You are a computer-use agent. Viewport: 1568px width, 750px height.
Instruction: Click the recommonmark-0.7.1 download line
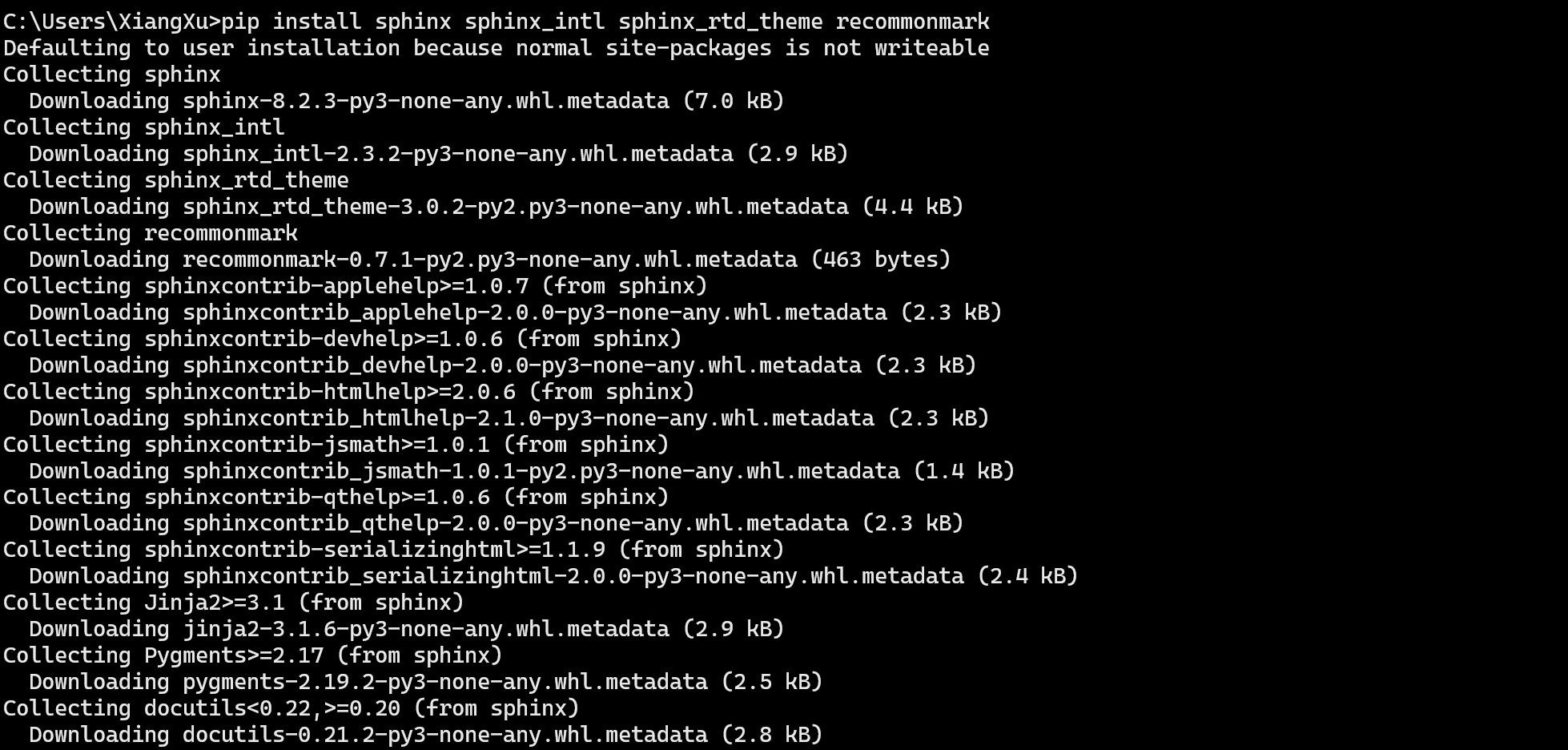tap(489, 260)
